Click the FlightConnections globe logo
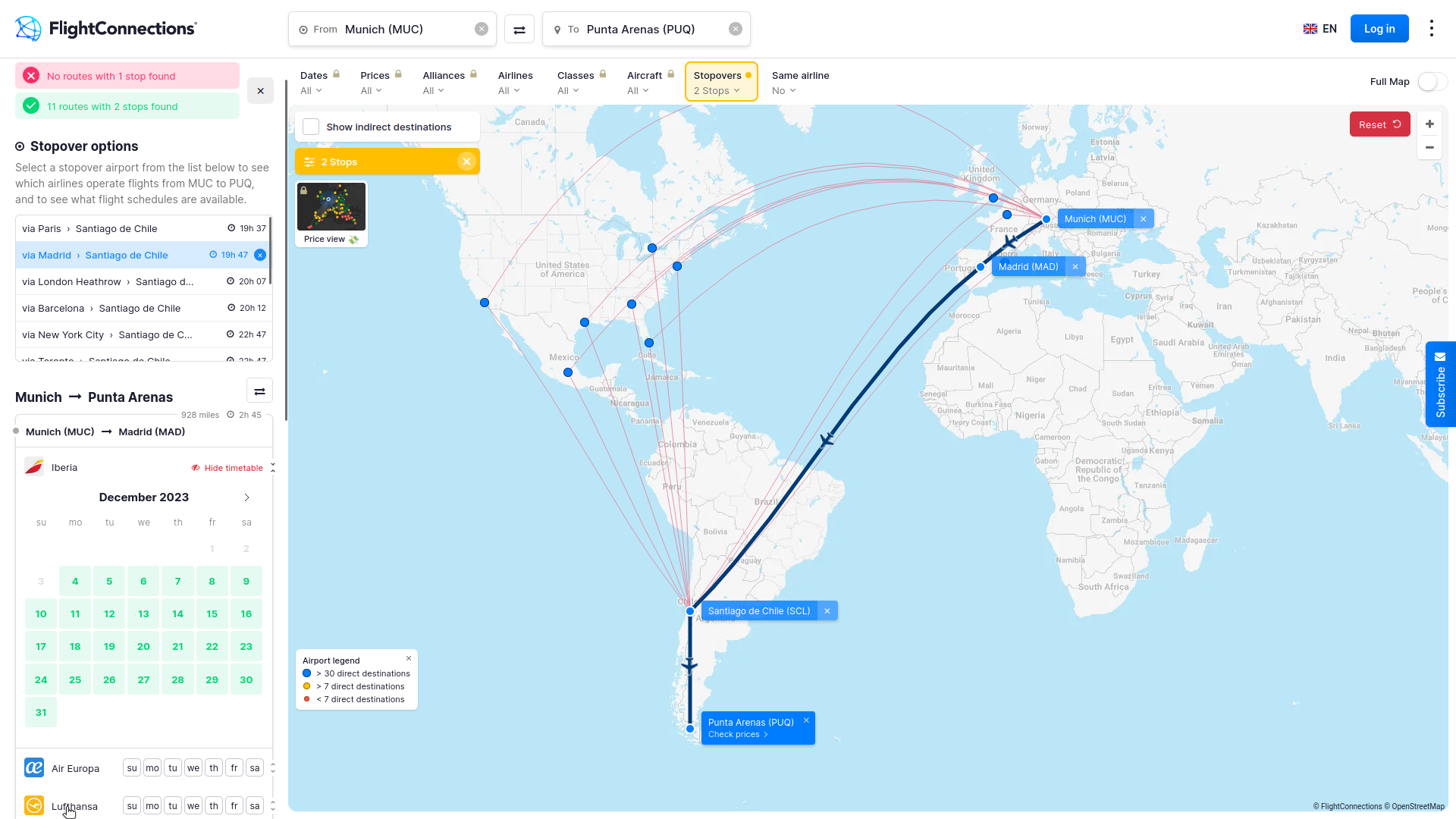This screenshot has height=819, width=1456. [x=29, y=29]
